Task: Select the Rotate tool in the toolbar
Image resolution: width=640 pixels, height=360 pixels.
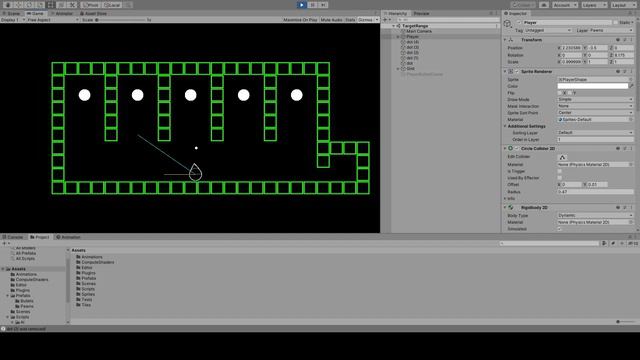Action: 29,5
